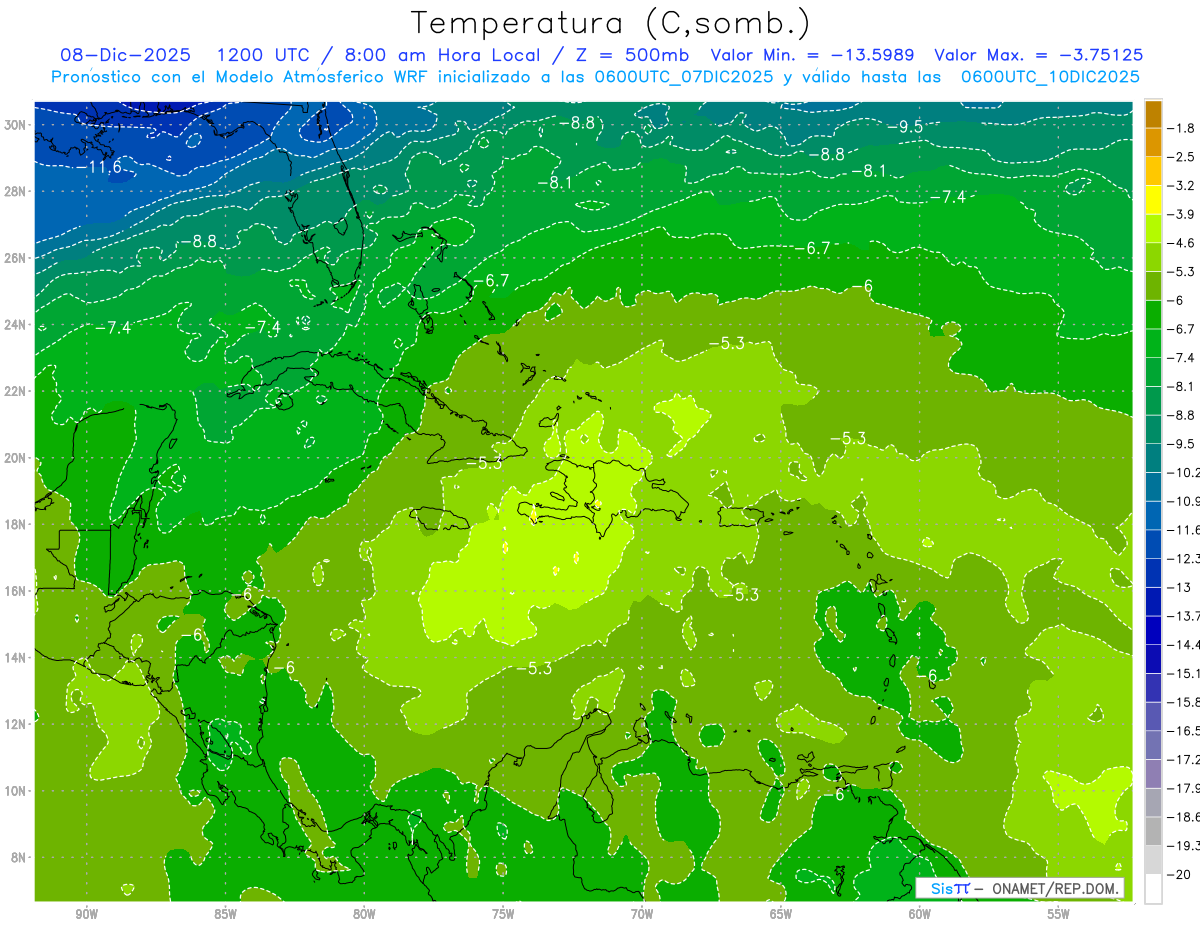Image resolution: width=1200 pixels, height=927 pixels.
Task: Click the 26N latitude axis label
Action: [17, 258]
